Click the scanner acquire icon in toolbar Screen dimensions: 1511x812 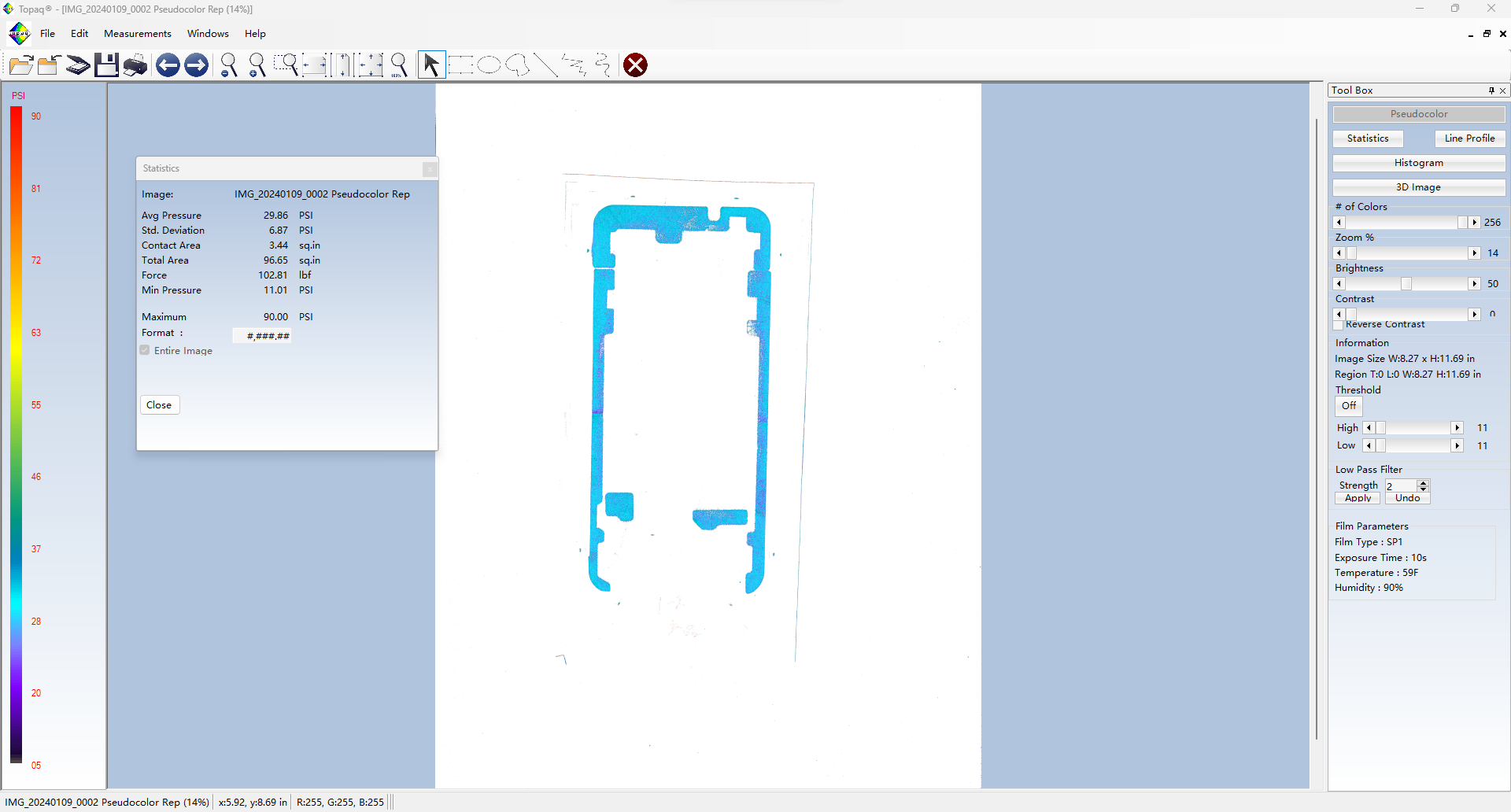pos(77,65)
